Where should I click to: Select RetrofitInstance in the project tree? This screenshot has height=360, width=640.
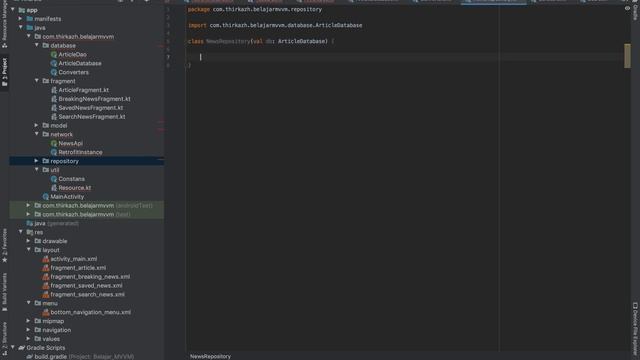point(80,153)
